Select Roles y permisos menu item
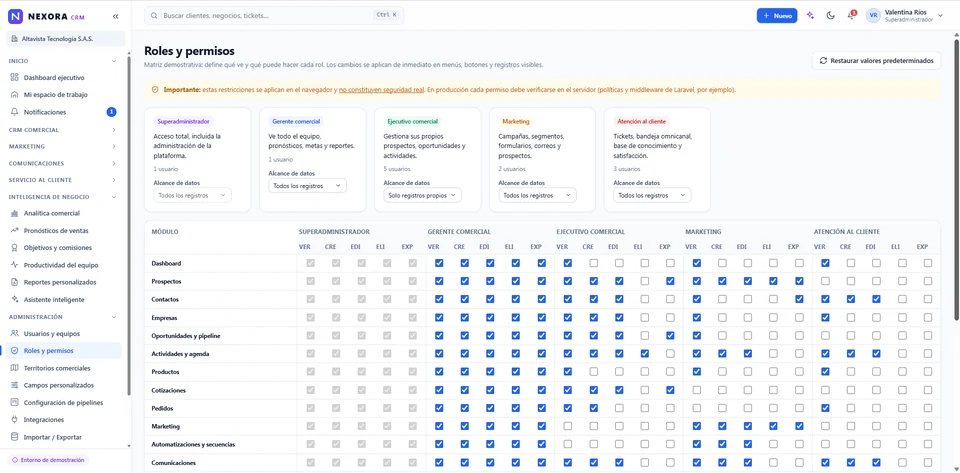Viewport: 960px width, 473px height. click(64, 351)
